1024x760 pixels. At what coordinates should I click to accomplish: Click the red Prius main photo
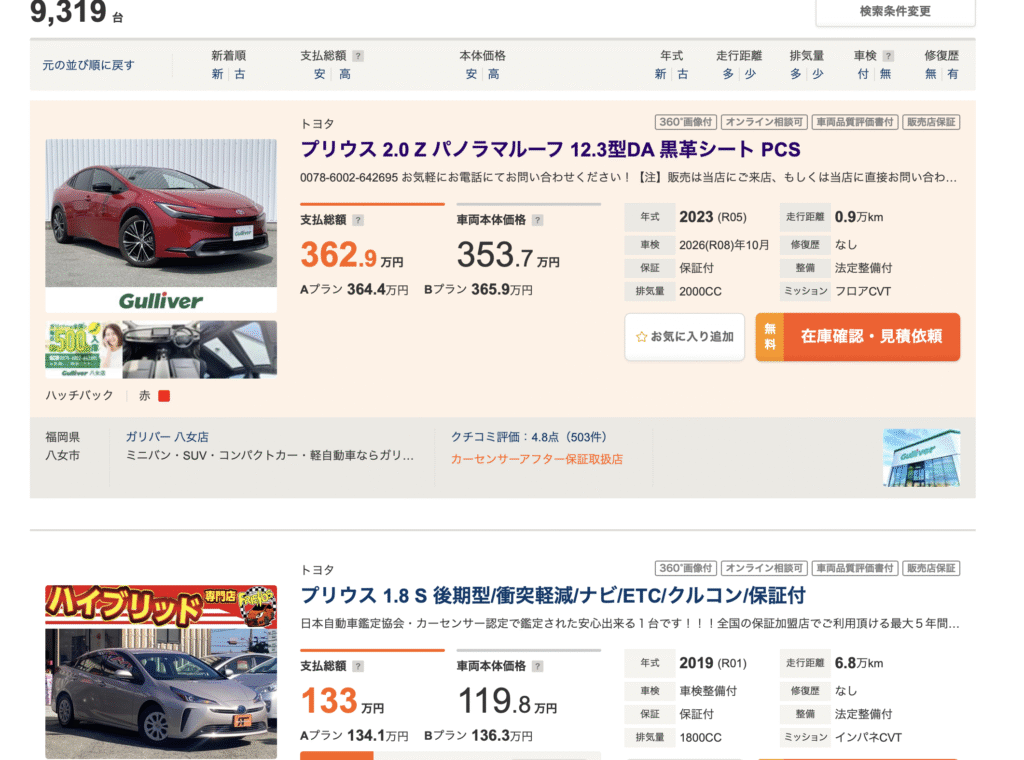161,226
